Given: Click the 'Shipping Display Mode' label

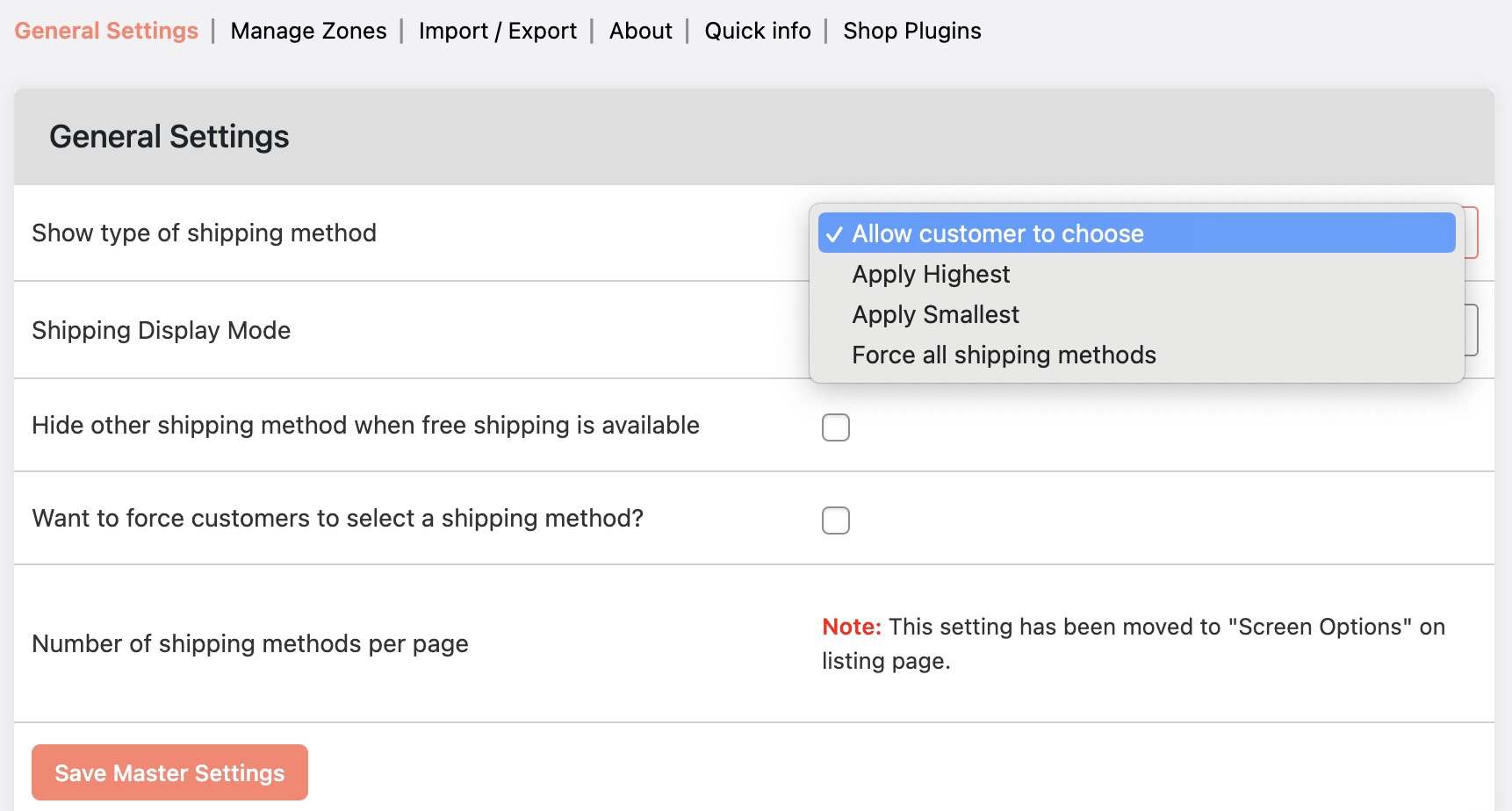Looking at the screenshot, I should 161,330.
